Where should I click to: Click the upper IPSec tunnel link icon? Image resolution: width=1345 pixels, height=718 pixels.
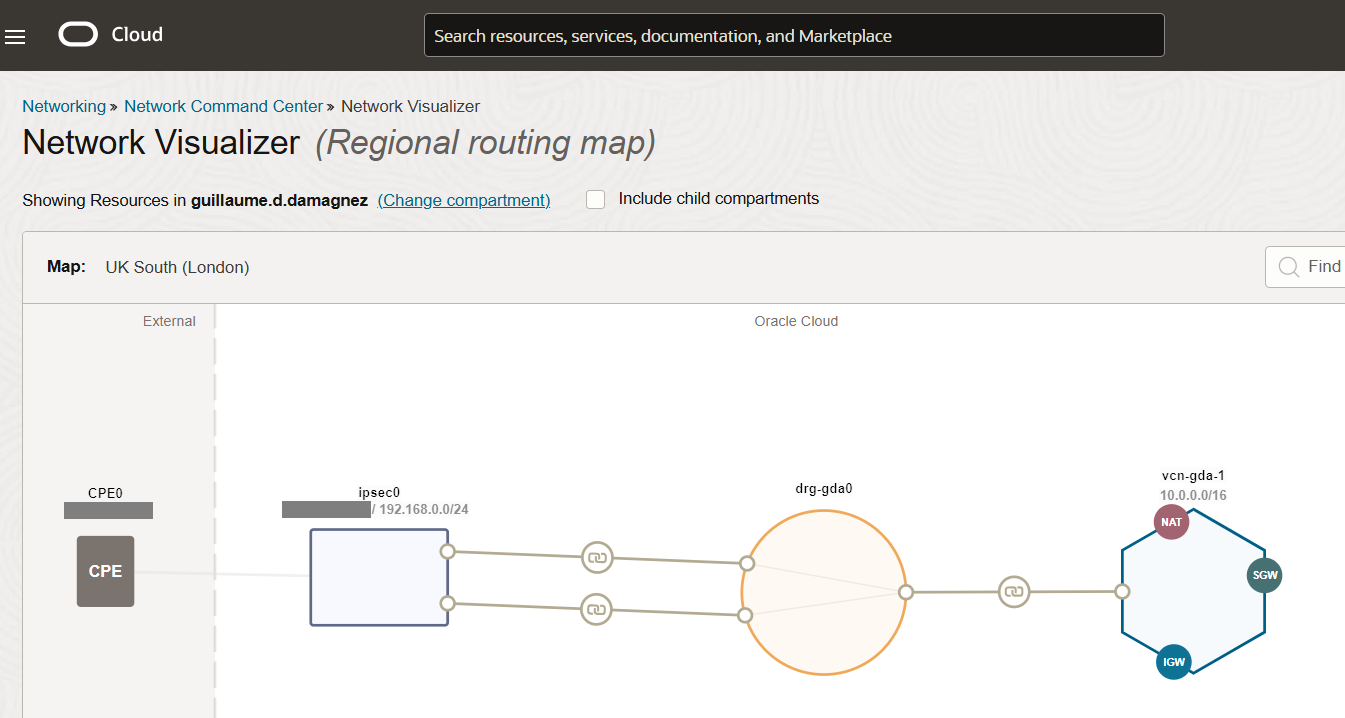point(597,557)
